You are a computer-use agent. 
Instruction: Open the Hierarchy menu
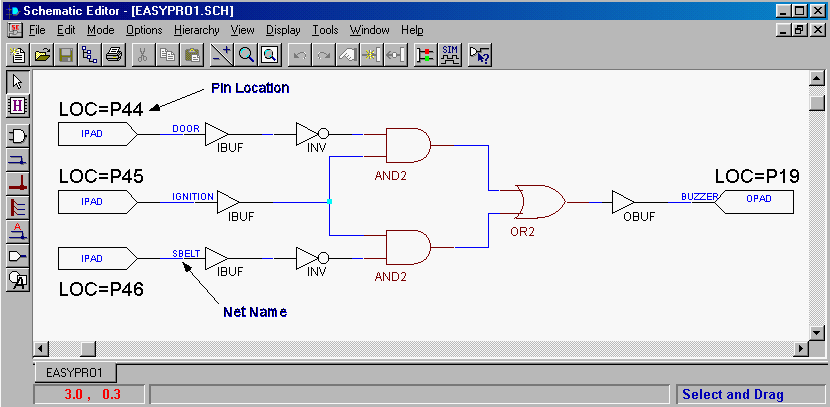(x=196, y=30)
